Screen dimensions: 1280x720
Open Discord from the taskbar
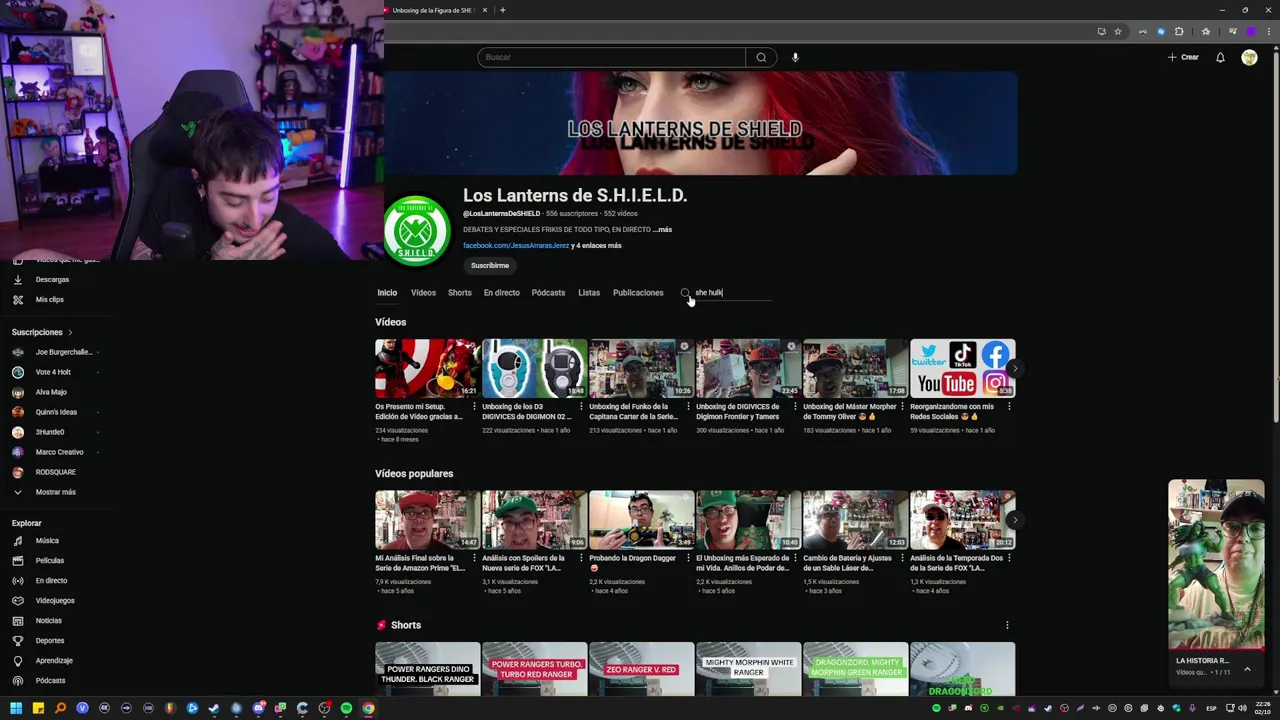click(258, 708)
